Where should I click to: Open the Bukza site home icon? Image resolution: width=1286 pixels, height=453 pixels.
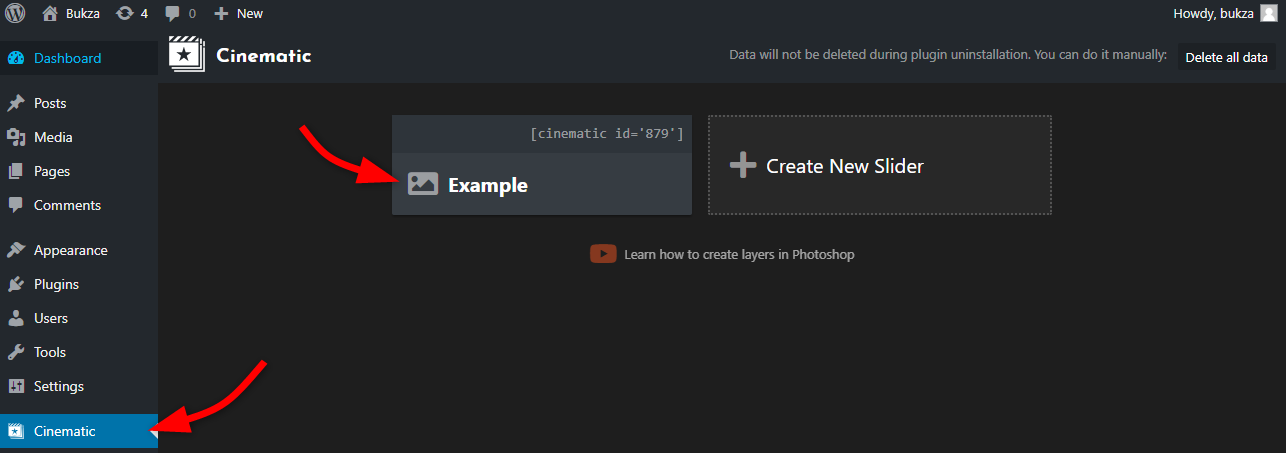[x=50, y=13]
